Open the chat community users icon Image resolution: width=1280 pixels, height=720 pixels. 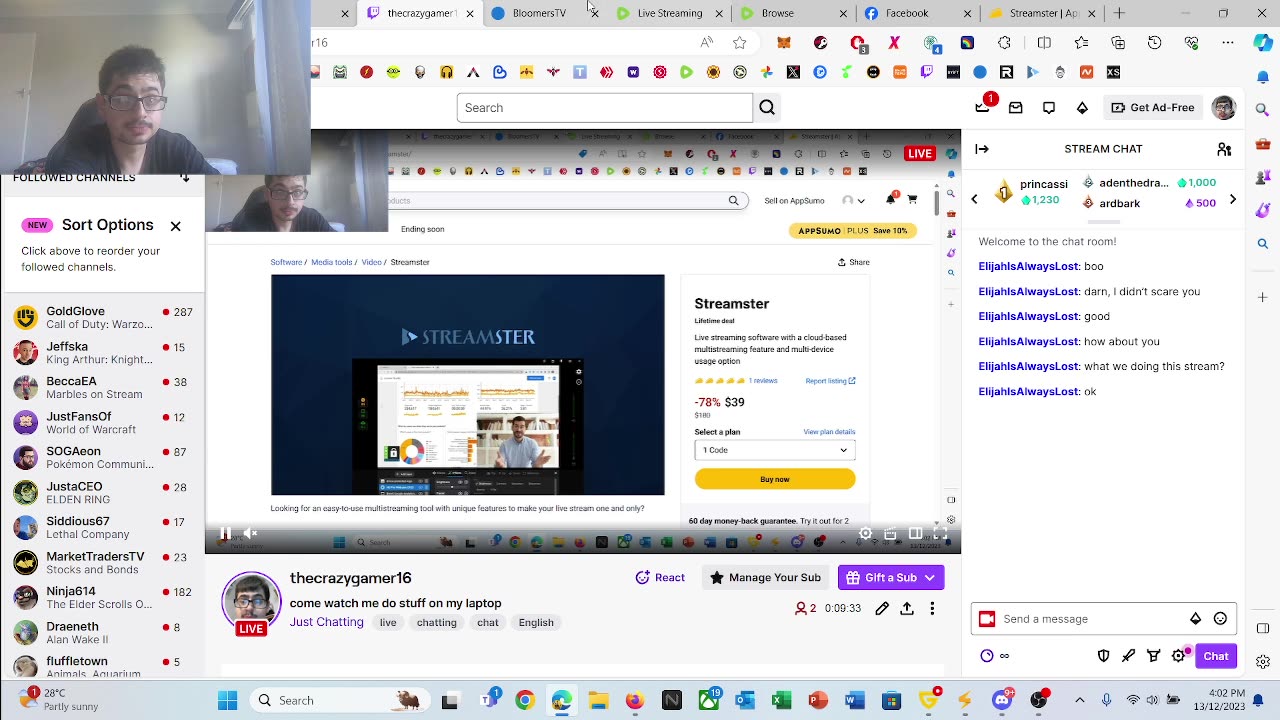1224,149
